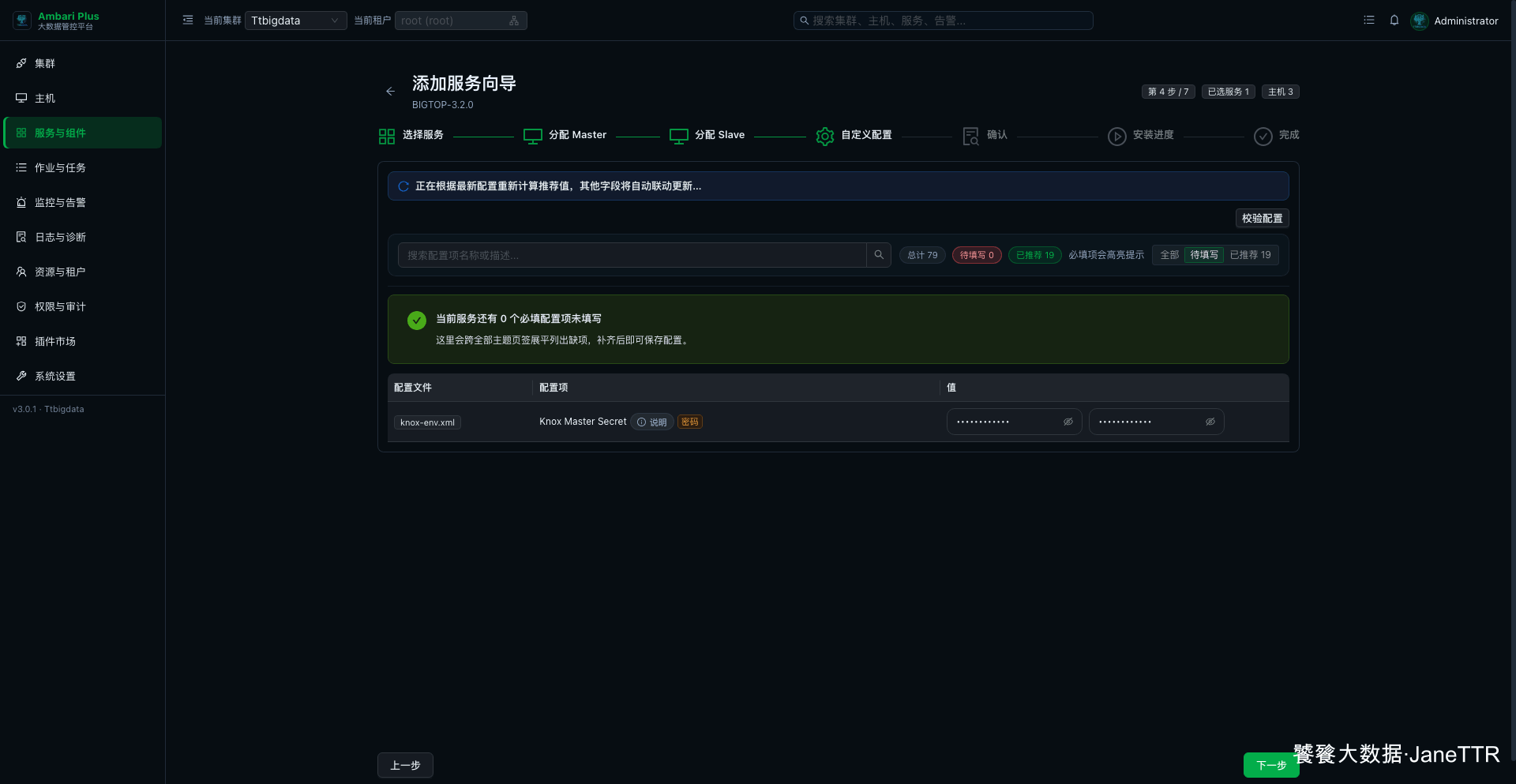The image size is (1516, 784).
Task: Click the 分配 Slave step monitor icon
Action: 679,137
